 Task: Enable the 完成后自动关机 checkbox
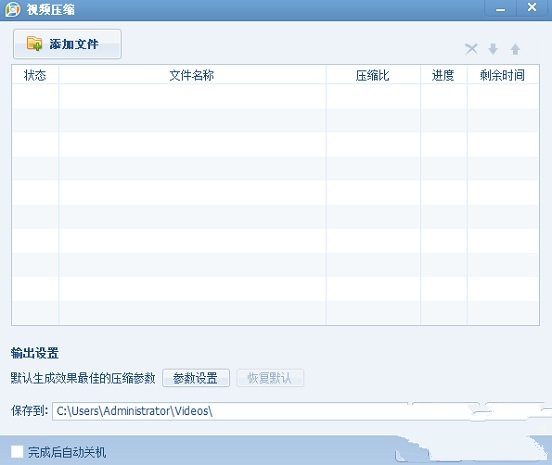pyautogui.click(x=17, y=452)
